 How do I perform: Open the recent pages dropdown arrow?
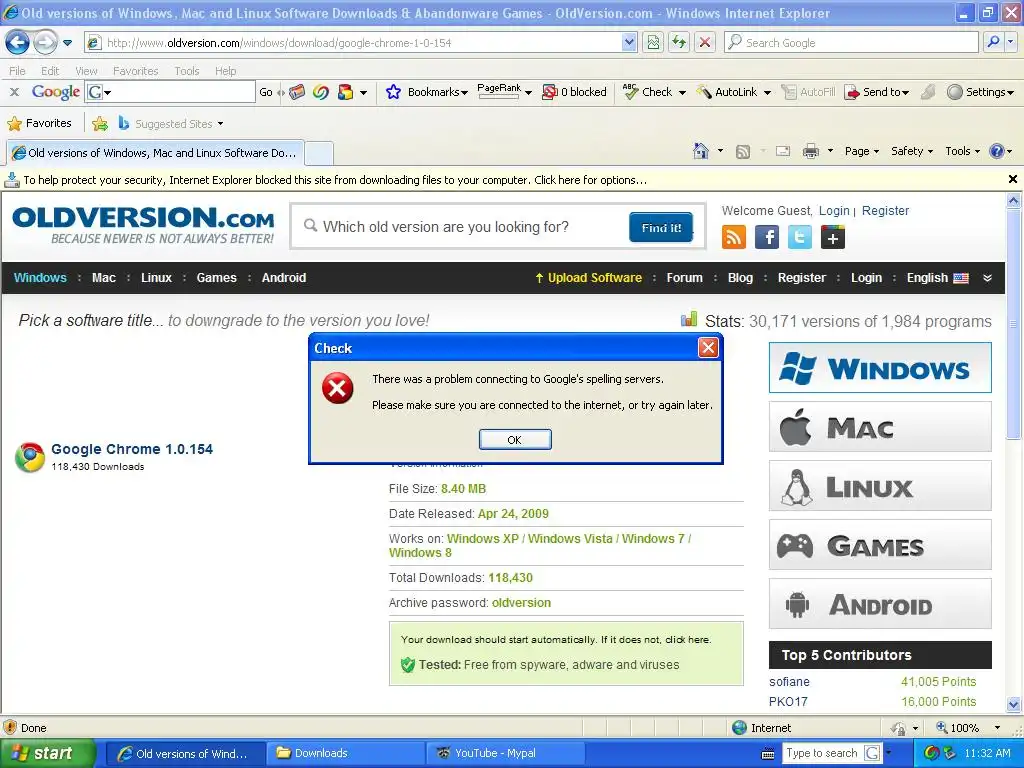click(x=67, y=43)
